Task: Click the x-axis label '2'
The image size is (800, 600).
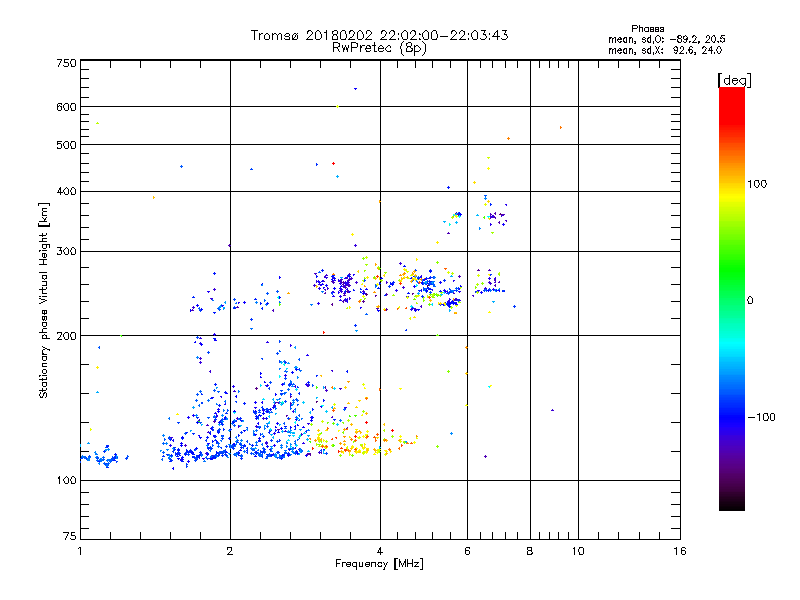Action: point(230,551)
